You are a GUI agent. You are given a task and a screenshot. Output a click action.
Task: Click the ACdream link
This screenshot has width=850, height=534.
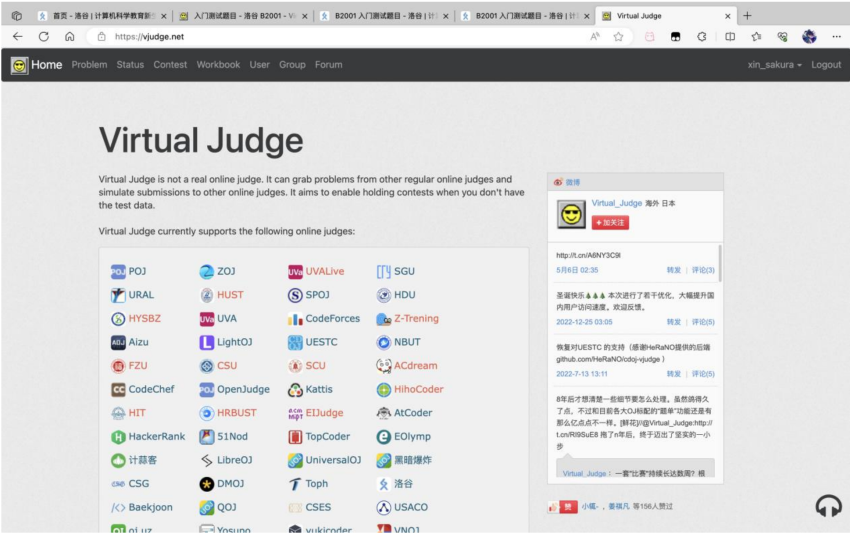pos(416,366)
